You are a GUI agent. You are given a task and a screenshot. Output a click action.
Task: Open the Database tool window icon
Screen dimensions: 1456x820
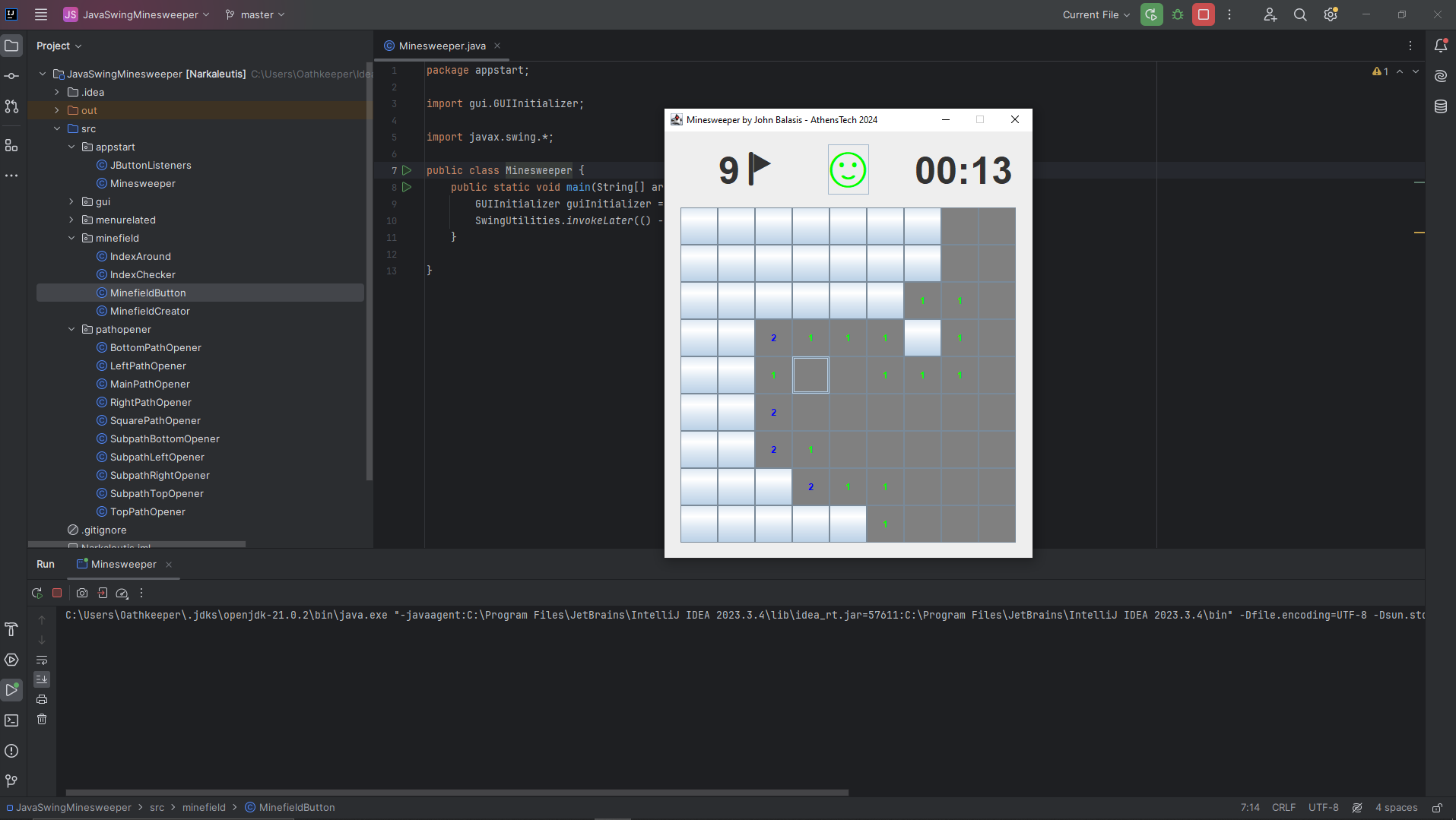[1440, 106]
